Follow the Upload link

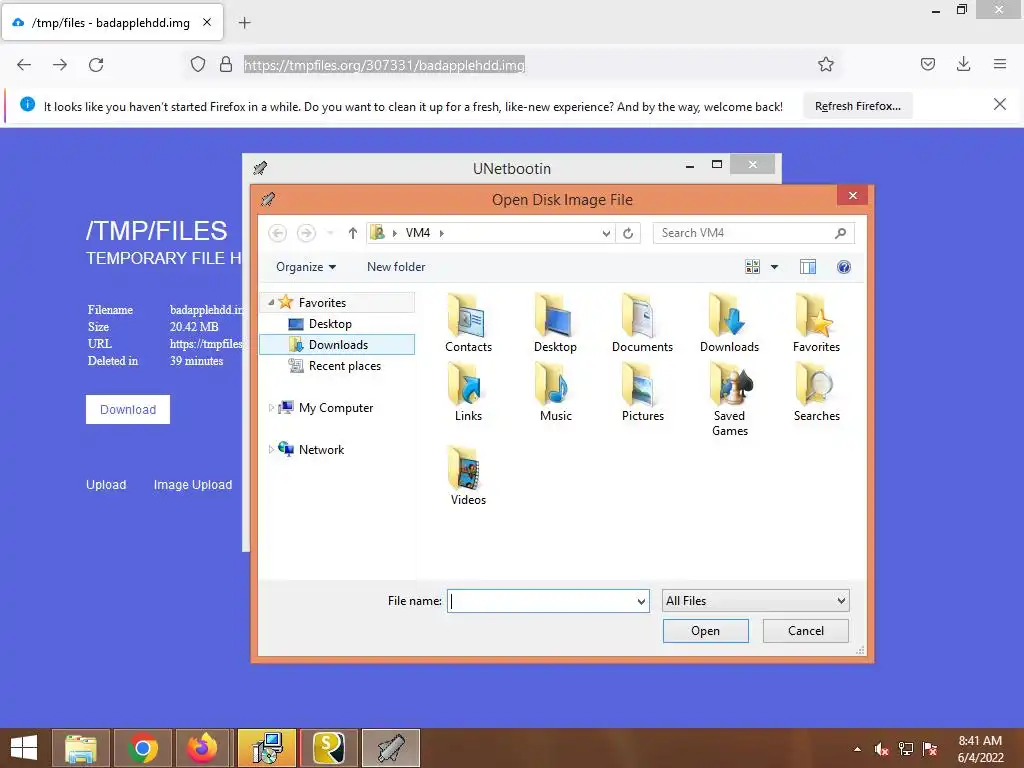coord(106,485)
